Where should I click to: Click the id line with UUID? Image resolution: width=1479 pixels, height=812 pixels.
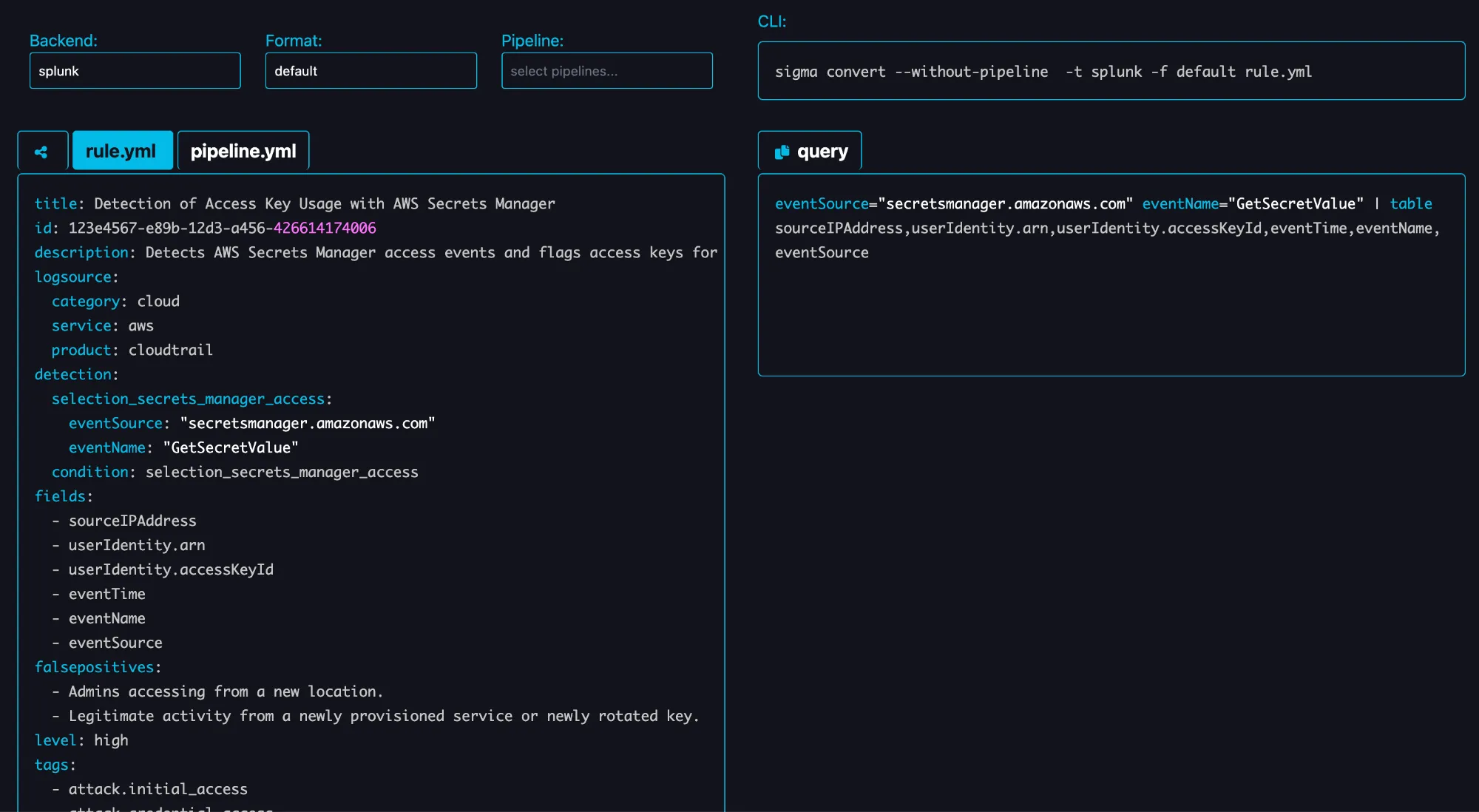[x=205, y=228]
